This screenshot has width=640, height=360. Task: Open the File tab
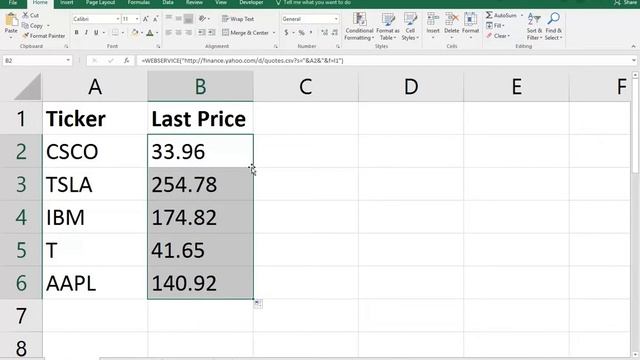[13, 3]
